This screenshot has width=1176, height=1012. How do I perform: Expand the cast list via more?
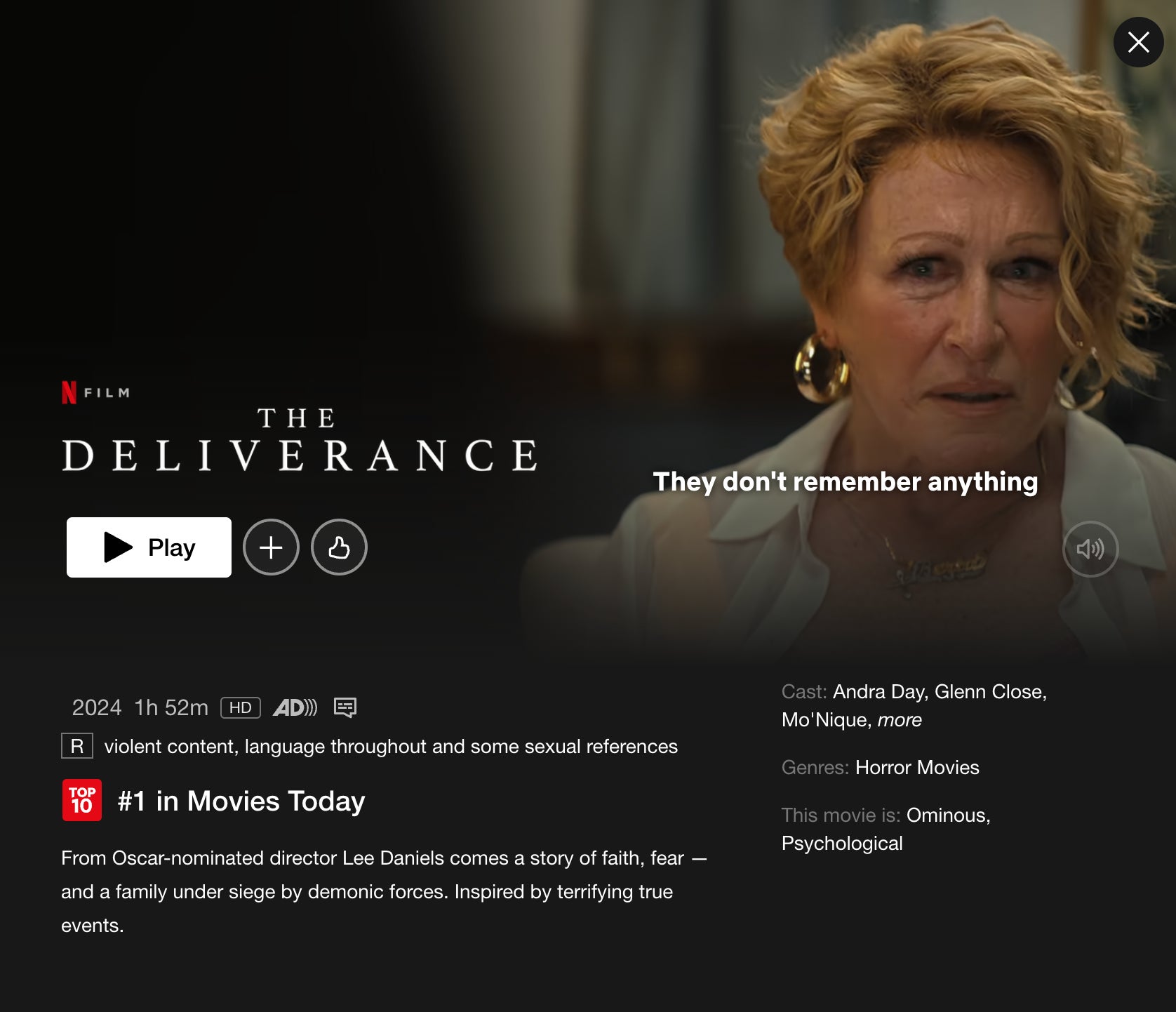pos(900,720)
